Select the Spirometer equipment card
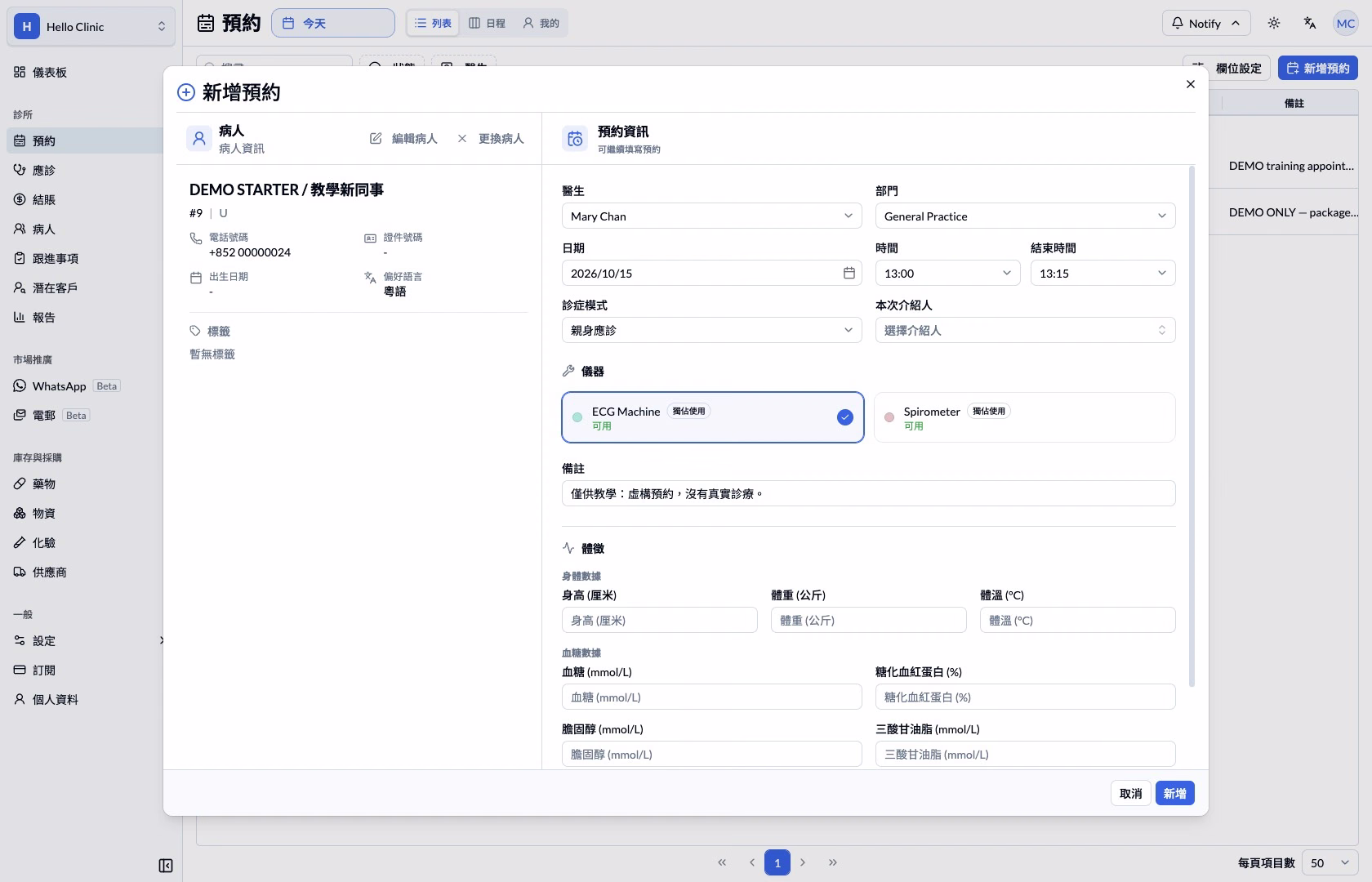The width and height of the screenshot is (1372, 882). [x=1025, y=417]
